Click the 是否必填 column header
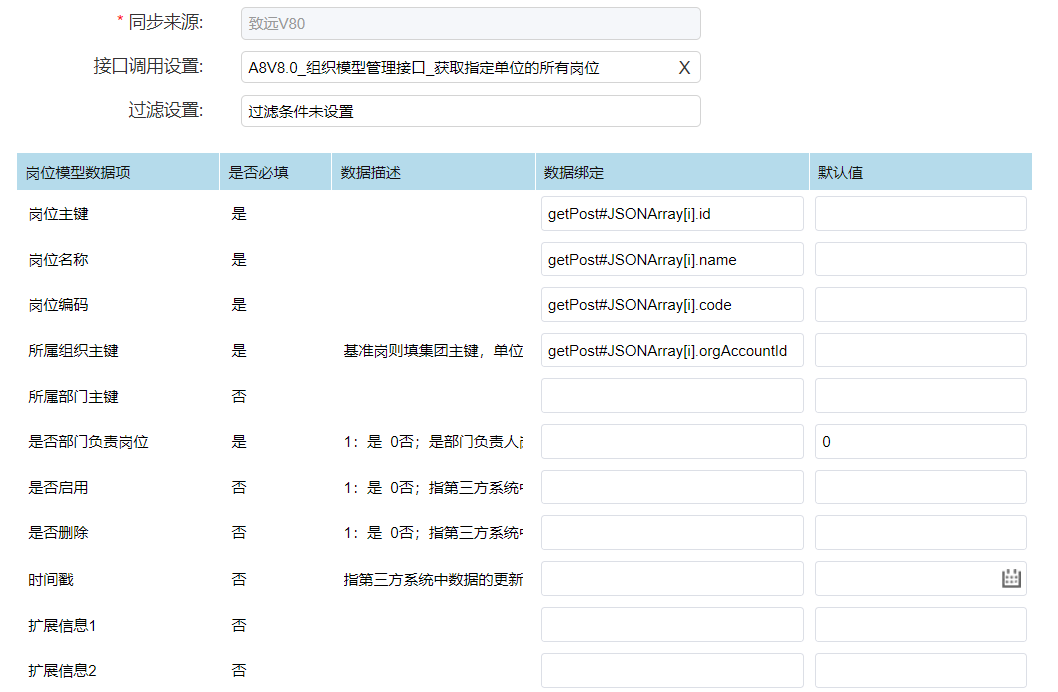The image size is (1058, 692). coord(275,172)
